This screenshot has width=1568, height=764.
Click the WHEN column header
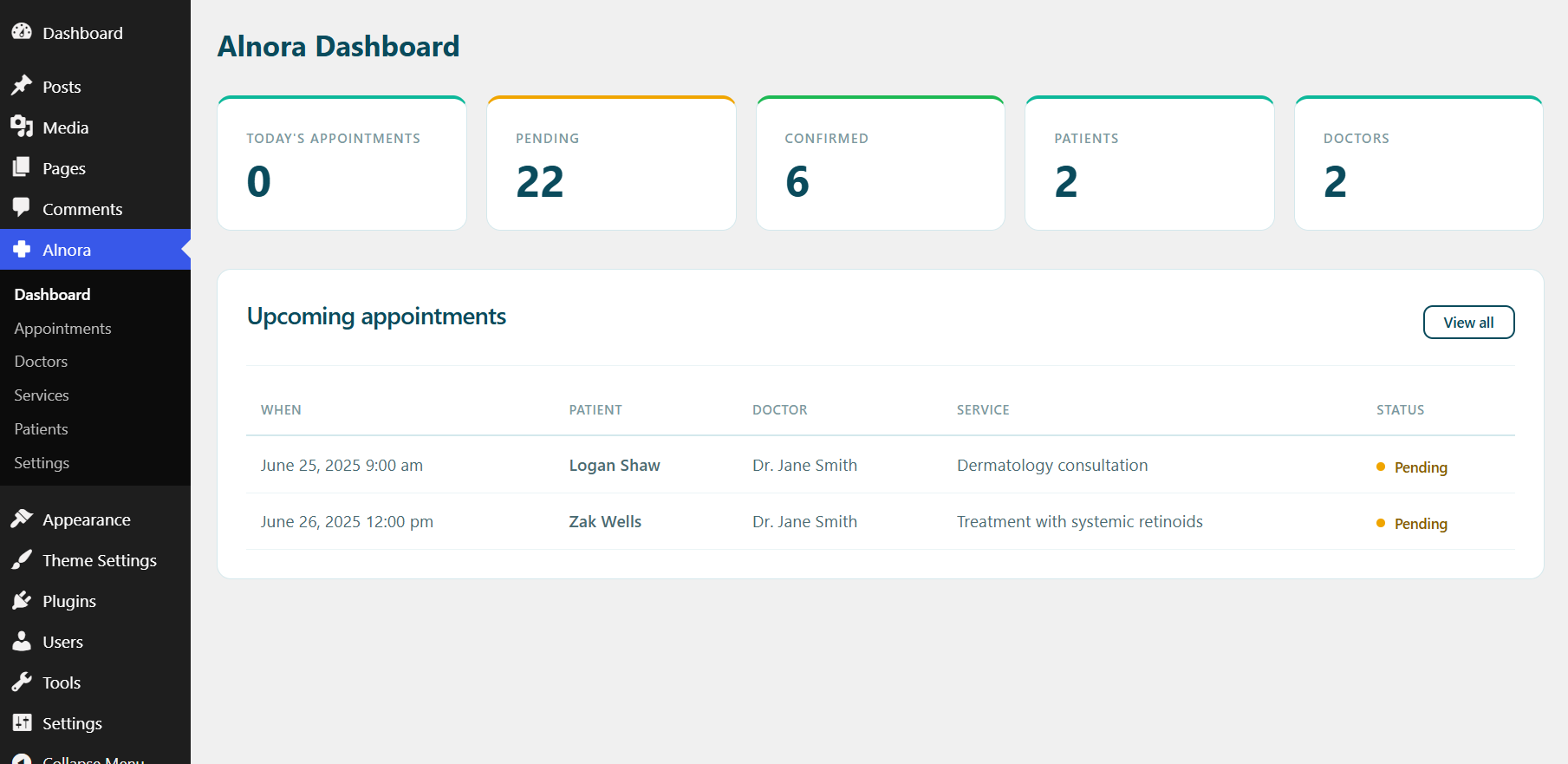281,410
